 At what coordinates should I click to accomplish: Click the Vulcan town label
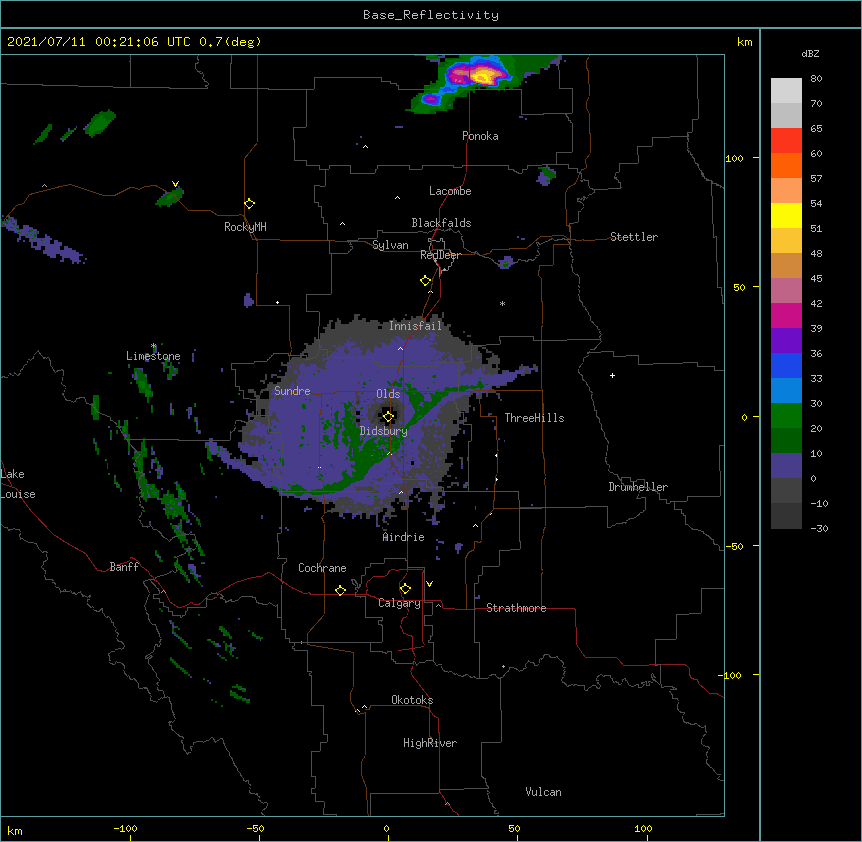point(543,792)
